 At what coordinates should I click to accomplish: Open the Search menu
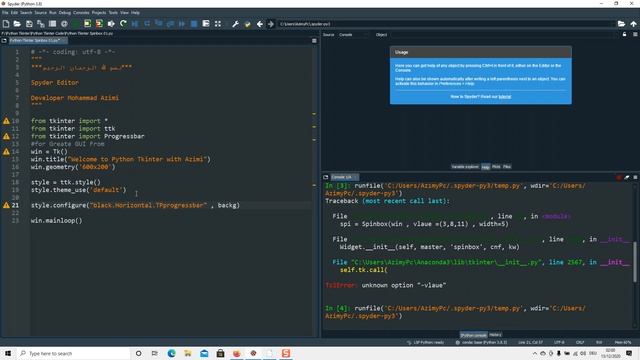click(x=26, y=13)
